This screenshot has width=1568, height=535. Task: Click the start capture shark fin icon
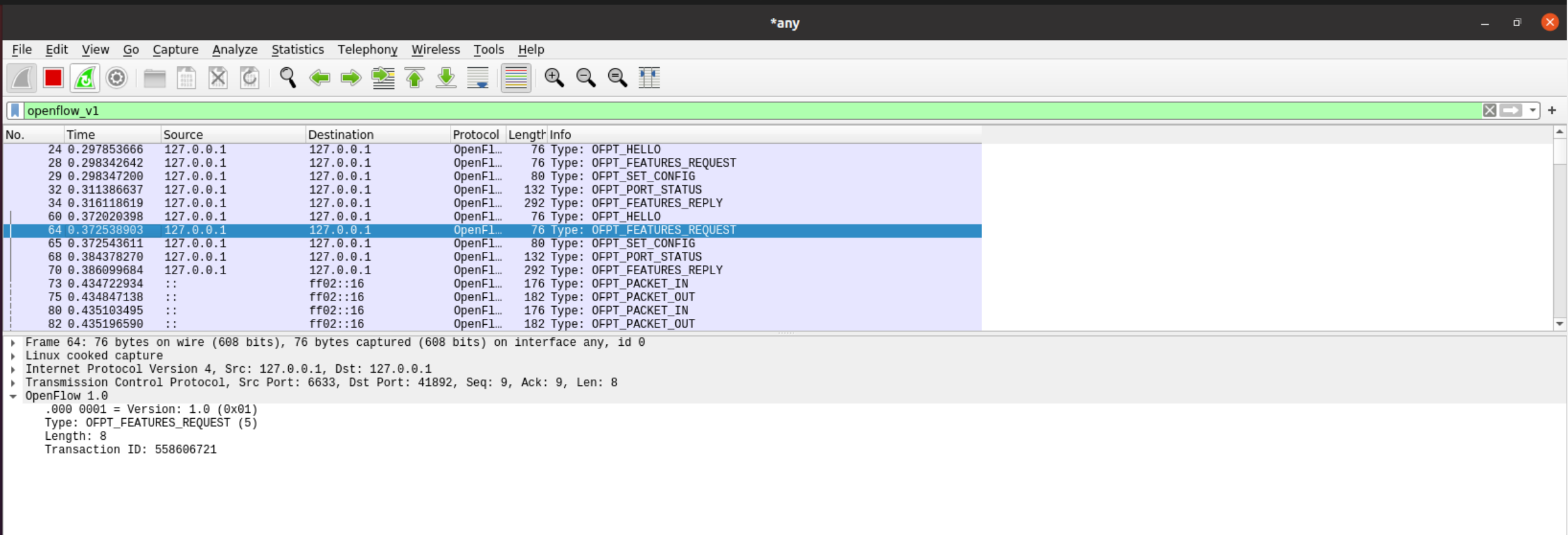[x=22, y=78]
